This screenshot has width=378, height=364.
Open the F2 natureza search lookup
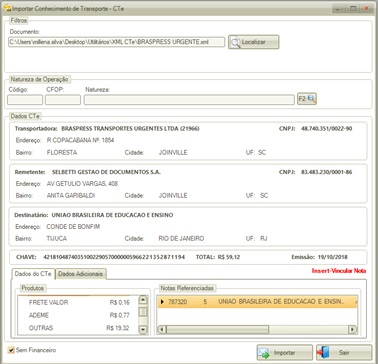307,99
